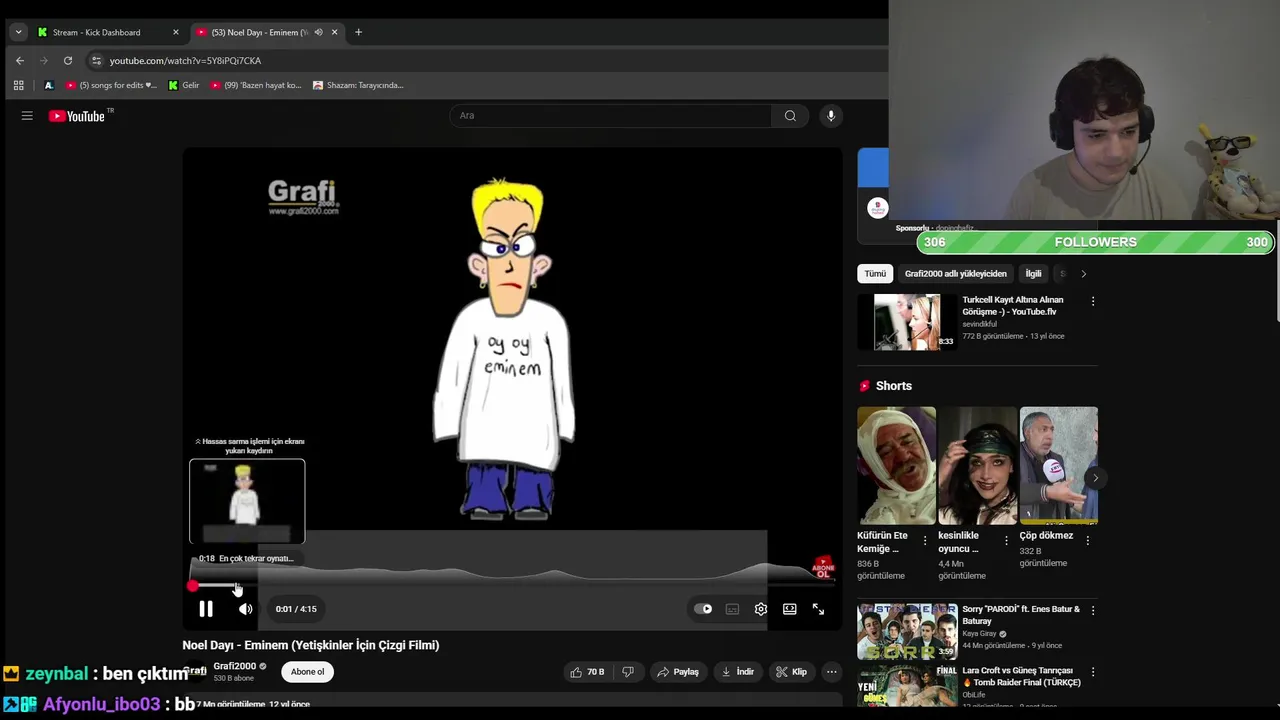This screenshot has width=1280, height=720.
Task: View site information icon in address bar
Action: click(x=95, y=61)
